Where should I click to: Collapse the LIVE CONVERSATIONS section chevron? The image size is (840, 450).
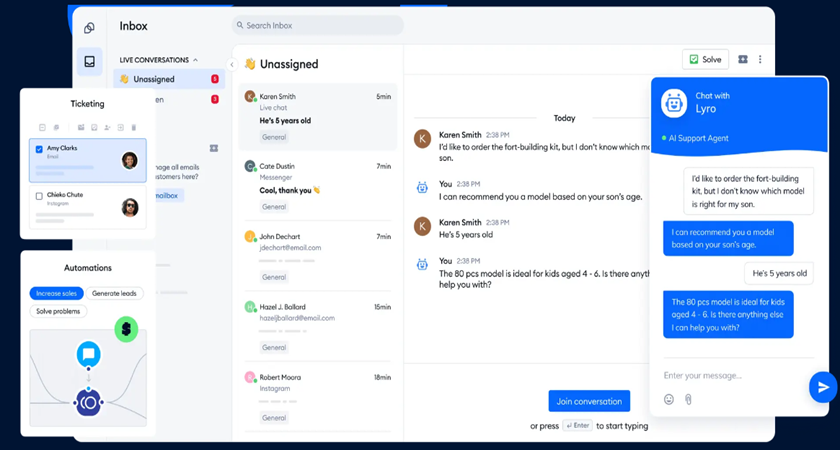click(x=196, y=60)
